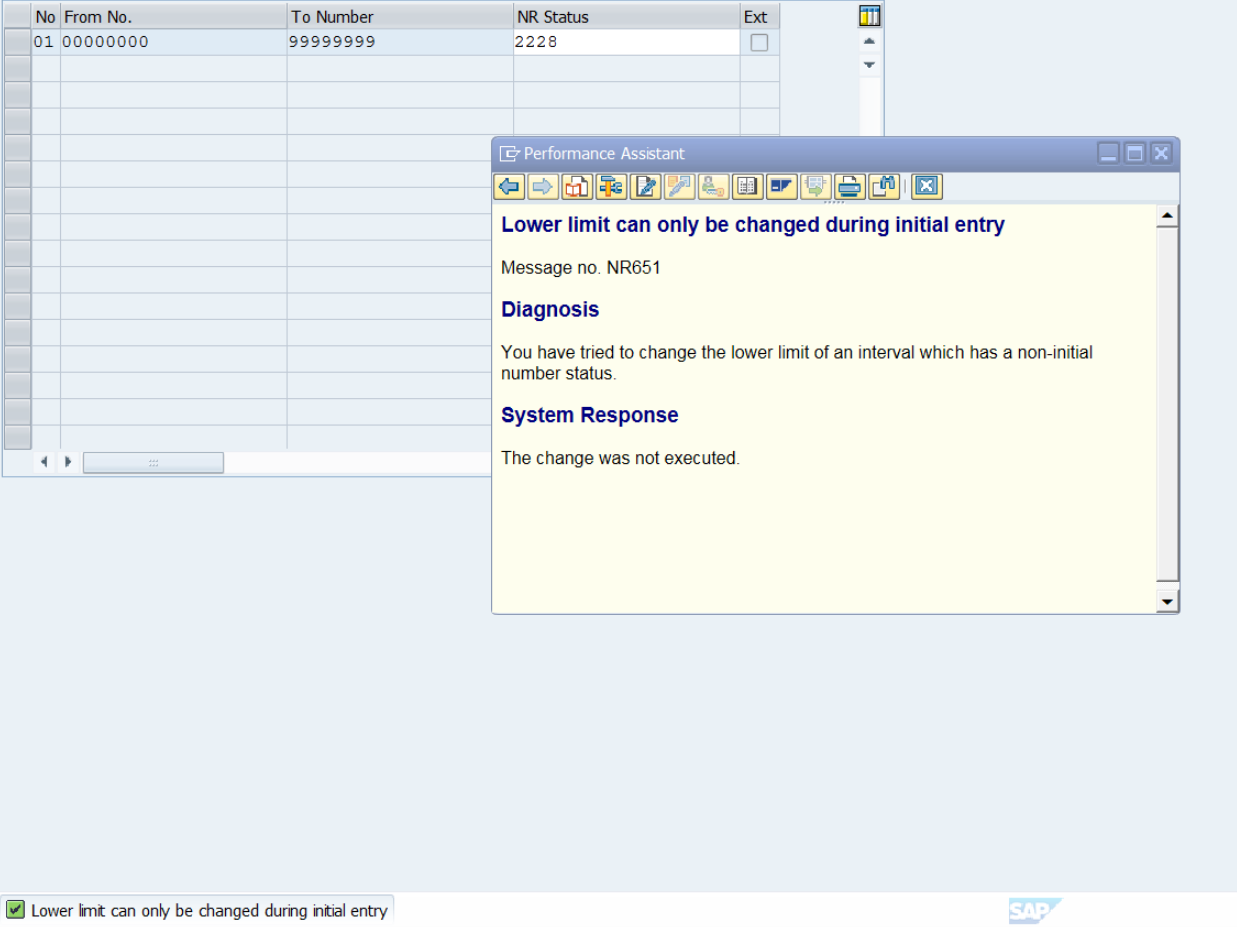Select row 01 using its row selector
This screenshot has width=1237, height=927.
[x=17, y=42]
